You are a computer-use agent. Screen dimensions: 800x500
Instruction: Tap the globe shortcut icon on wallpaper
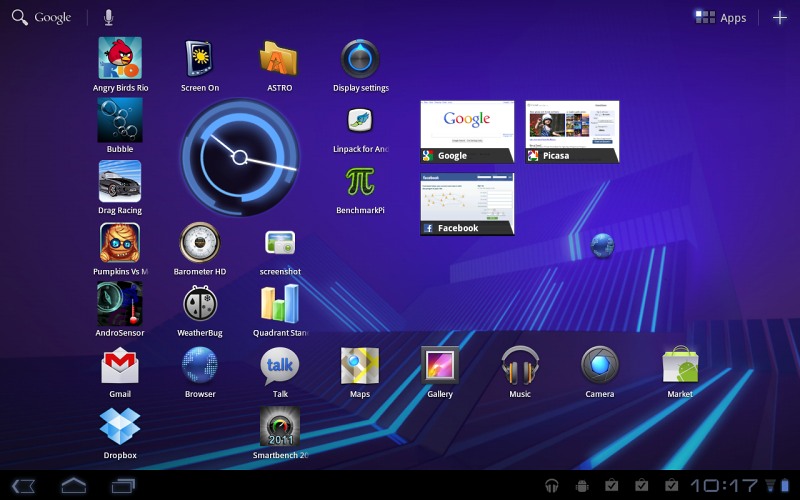[603, 245]
